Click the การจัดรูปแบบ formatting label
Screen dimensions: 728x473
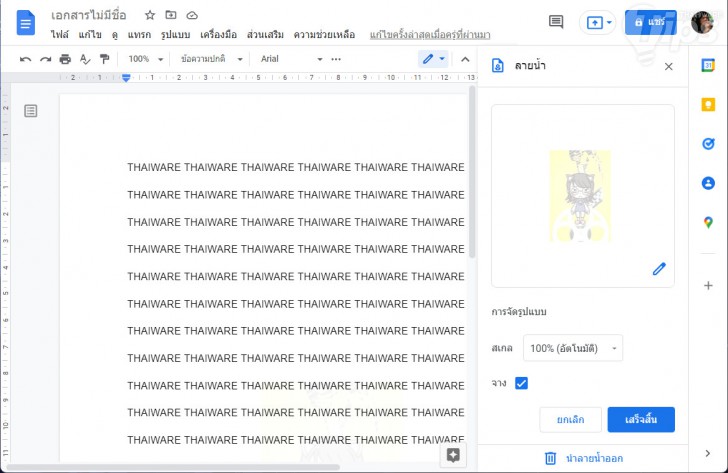[519, 311]
